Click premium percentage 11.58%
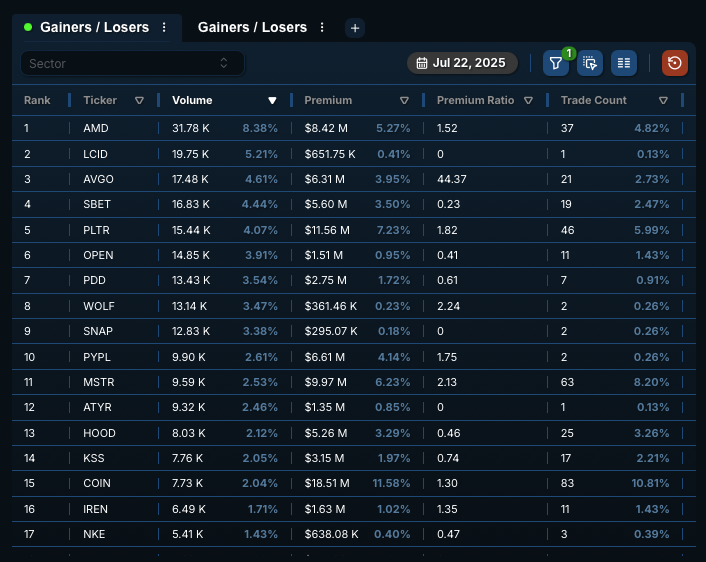 [x=391, y=484]
